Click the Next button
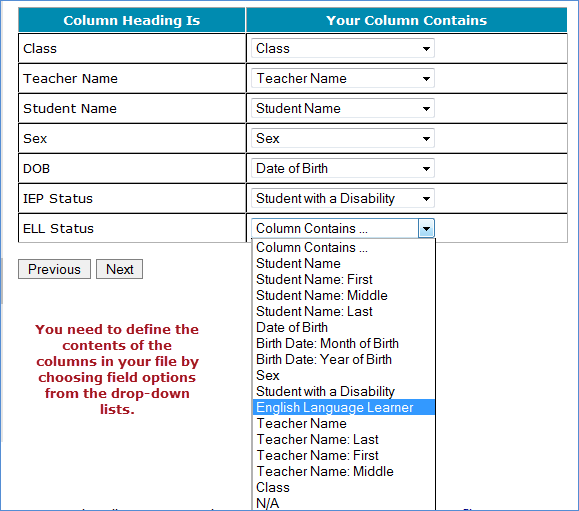579x511 pixels. (x=119, y=269)
